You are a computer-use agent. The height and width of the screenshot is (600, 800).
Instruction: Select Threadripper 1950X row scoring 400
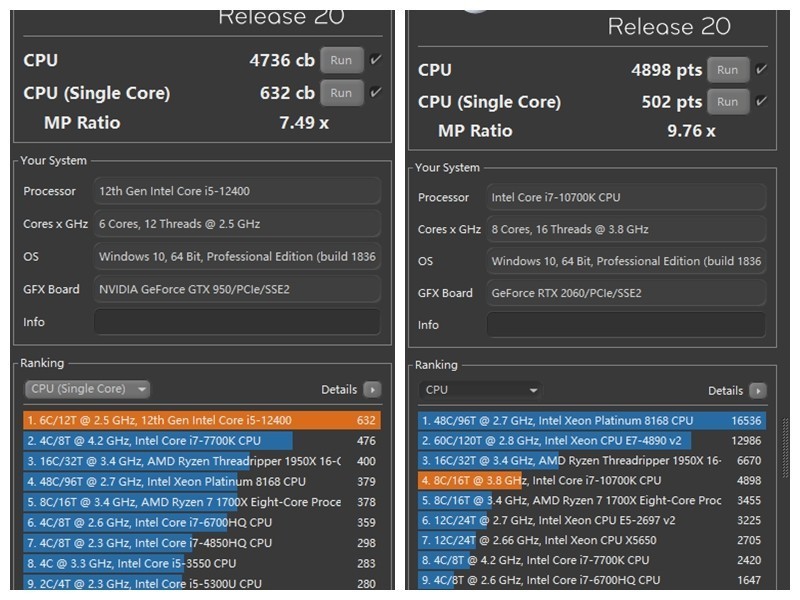pos(202,461)
